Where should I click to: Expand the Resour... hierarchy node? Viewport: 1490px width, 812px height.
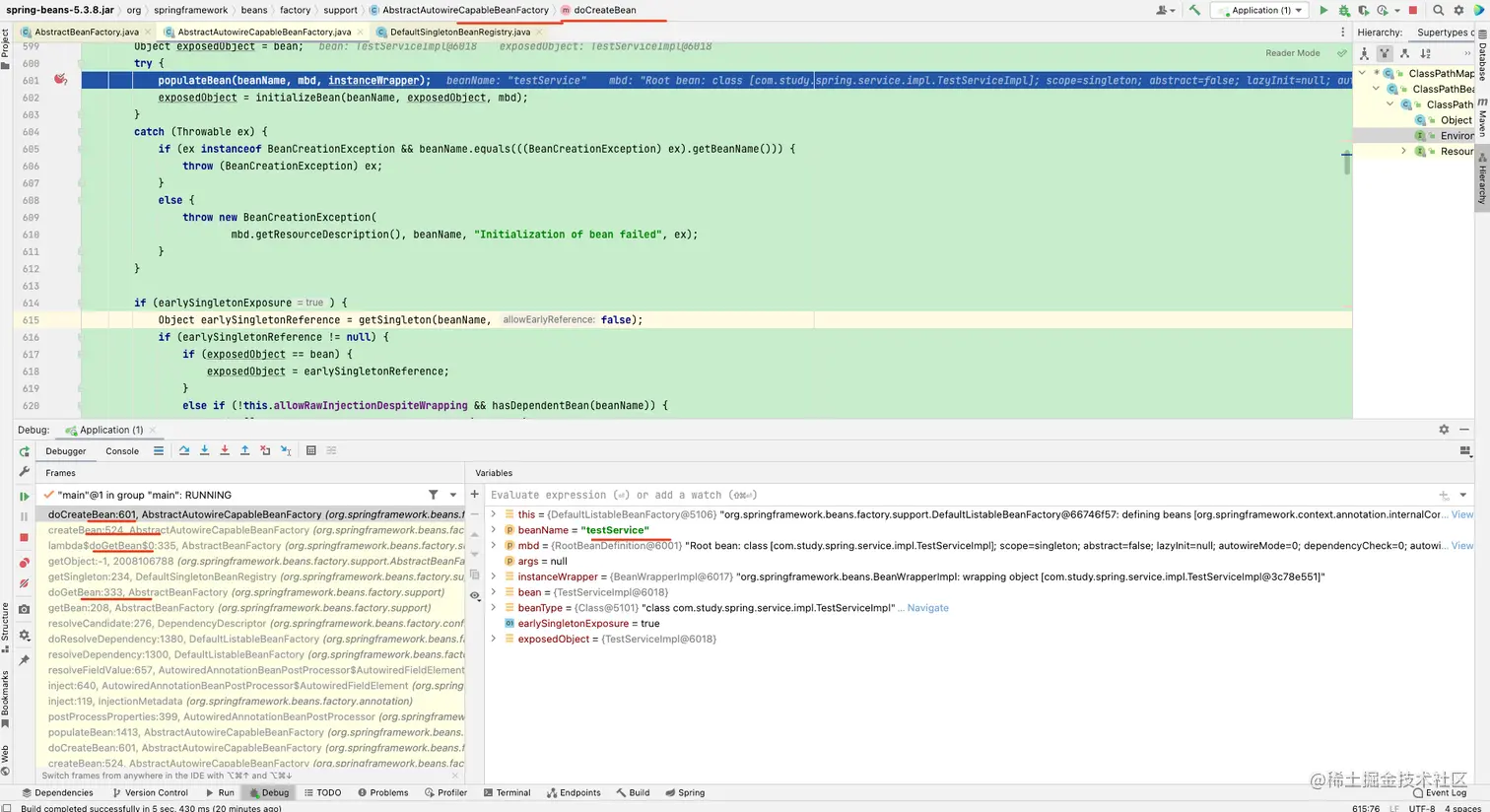coord(1404,151)
